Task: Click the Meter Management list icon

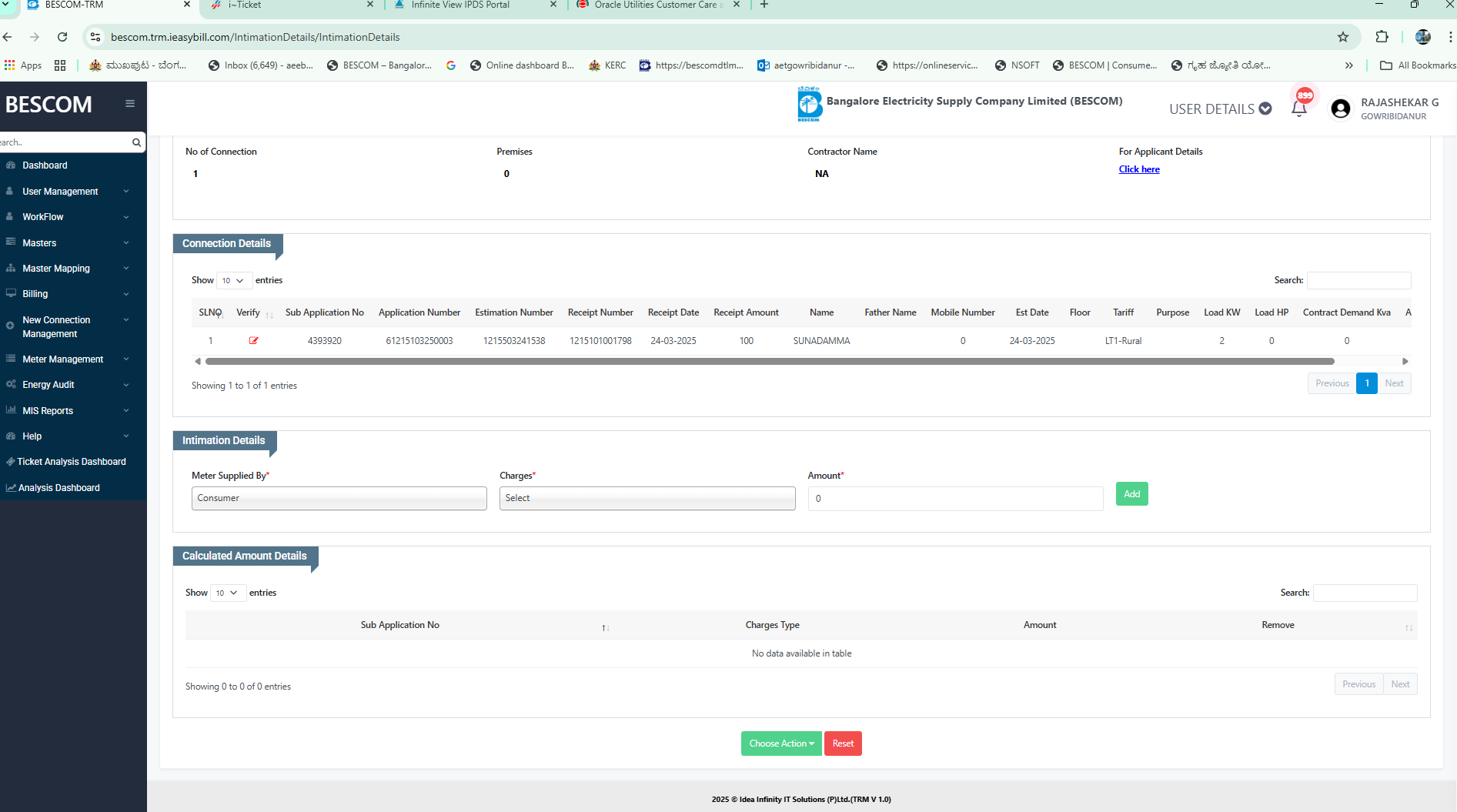Action: [11, 359]
